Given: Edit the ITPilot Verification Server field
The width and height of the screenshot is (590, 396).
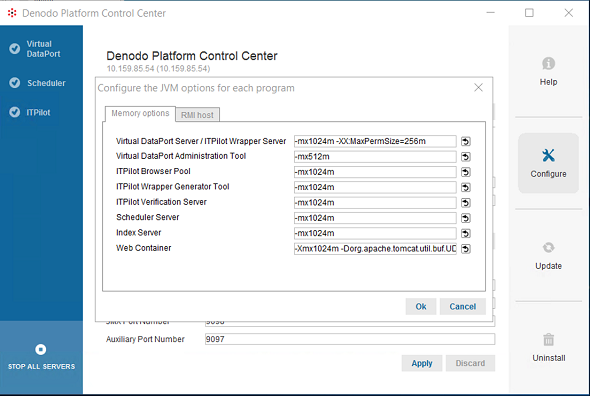Looking at the screenshot, I should click(x=375, y=203).
